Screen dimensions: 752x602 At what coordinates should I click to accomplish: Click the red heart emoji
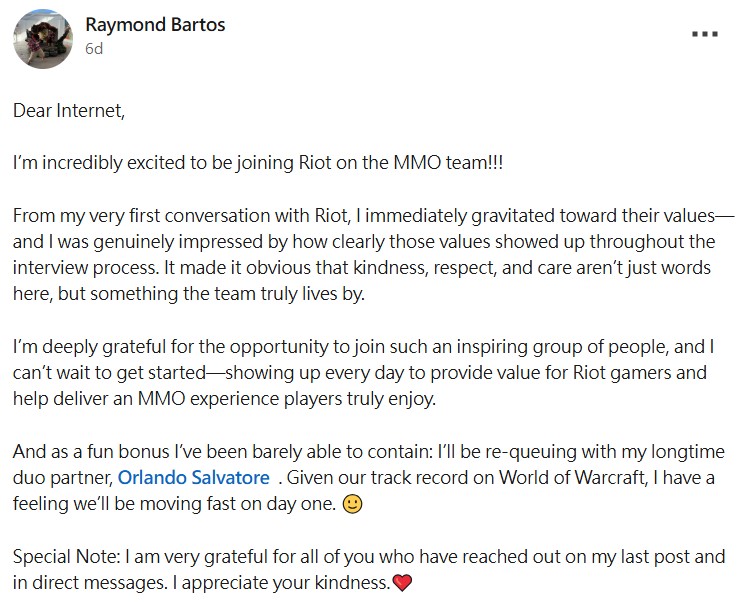[402, 583]
